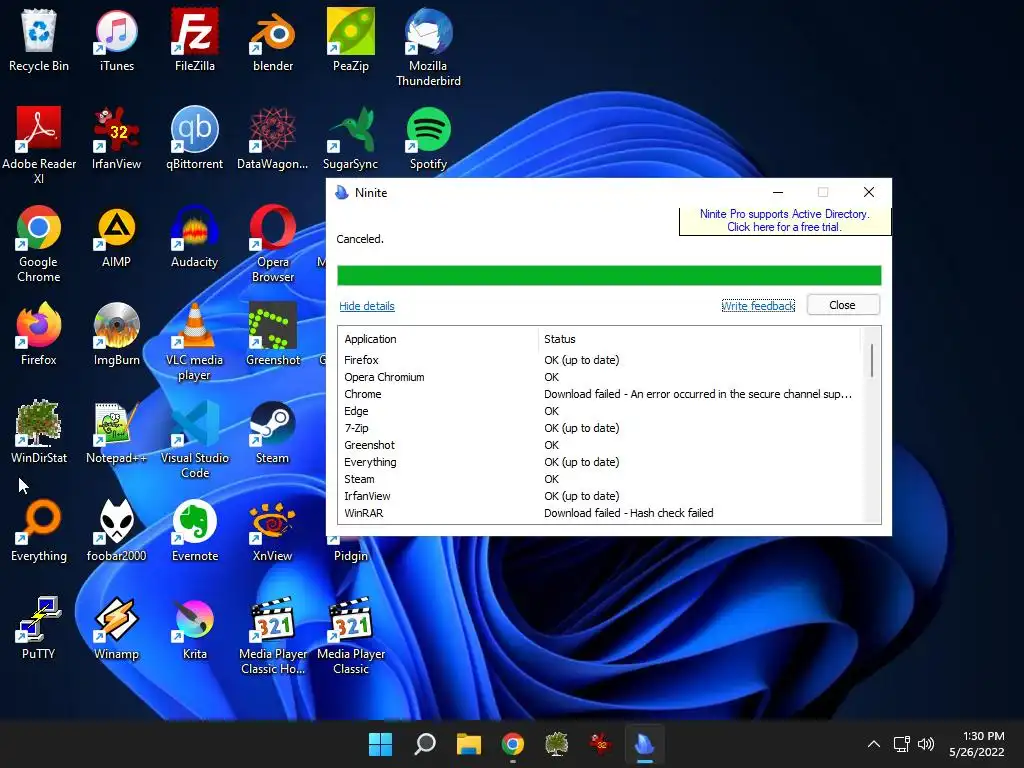Select the Everything desktop shortcut
This screenshot has height=768, width=1024.
click(39, 530)
